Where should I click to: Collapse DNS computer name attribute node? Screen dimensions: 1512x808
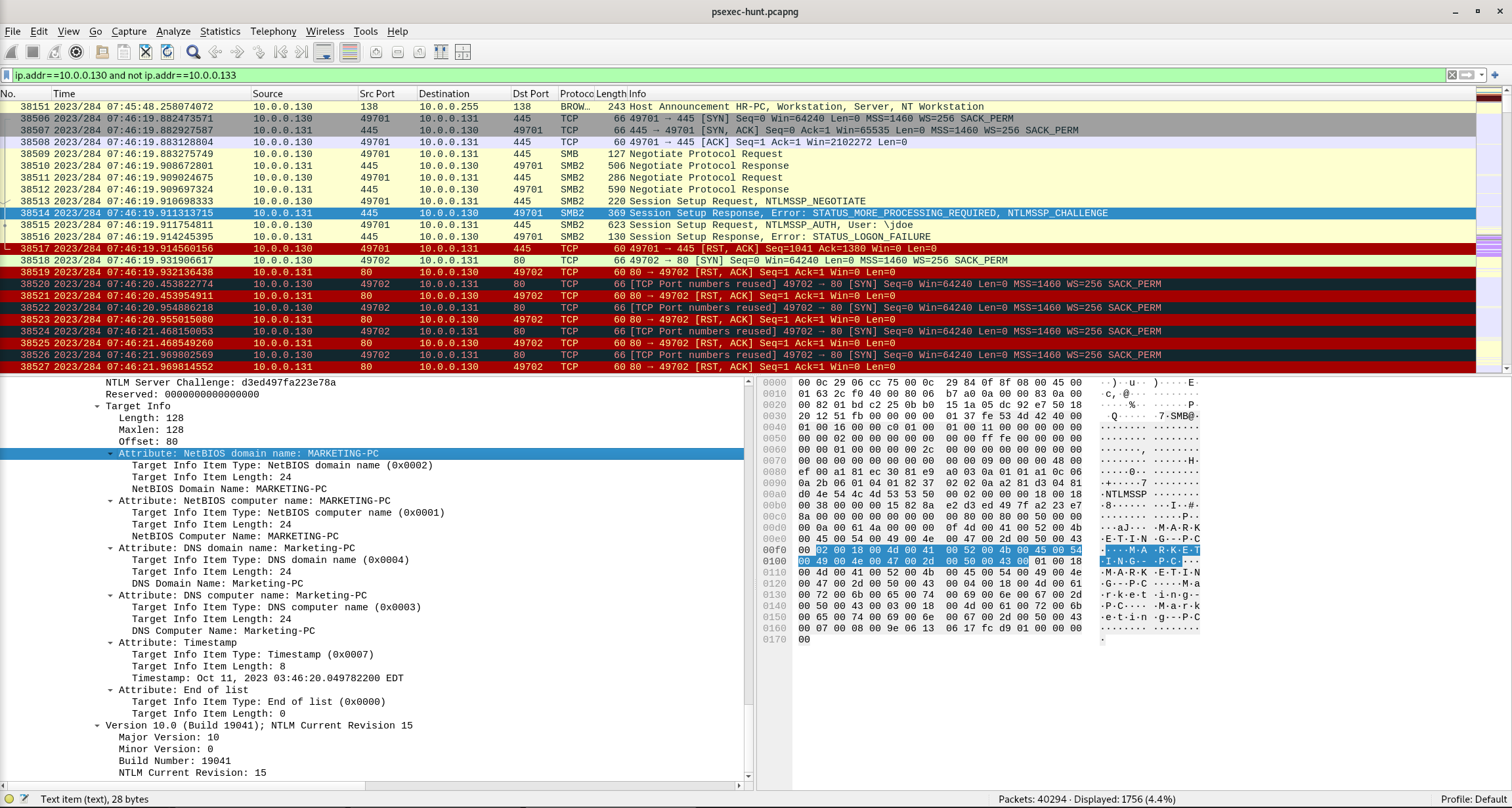pos(110,596)
